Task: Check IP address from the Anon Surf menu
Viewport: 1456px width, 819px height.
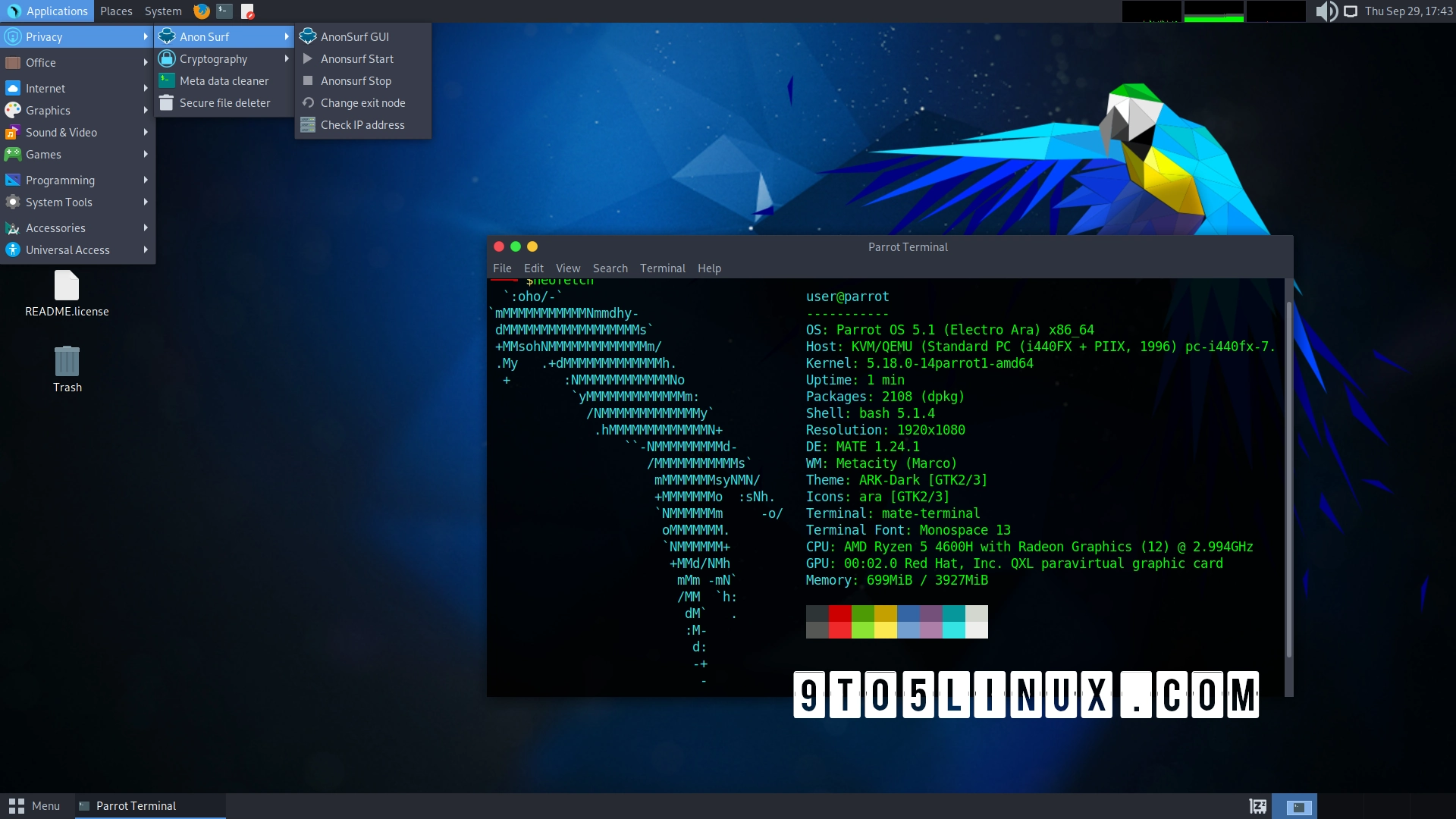Action: point(362,124)
